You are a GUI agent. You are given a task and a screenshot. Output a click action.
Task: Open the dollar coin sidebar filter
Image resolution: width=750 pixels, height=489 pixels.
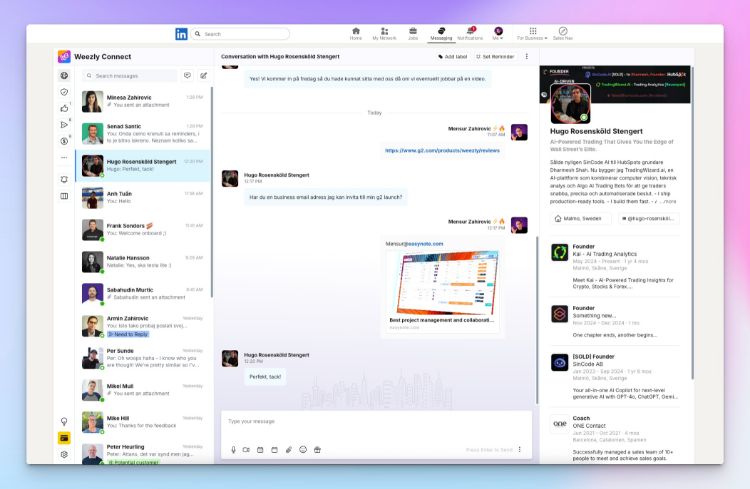[64, 141]
